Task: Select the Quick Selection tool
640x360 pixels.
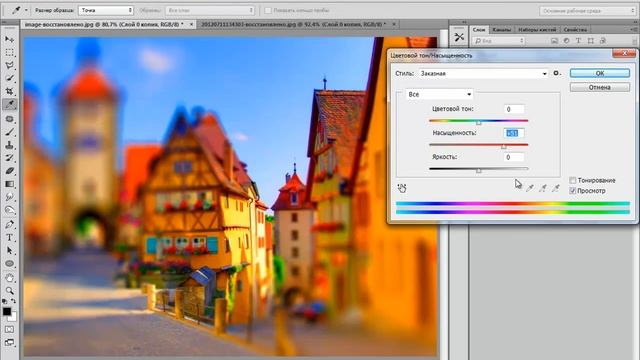Action: point(9,78)
